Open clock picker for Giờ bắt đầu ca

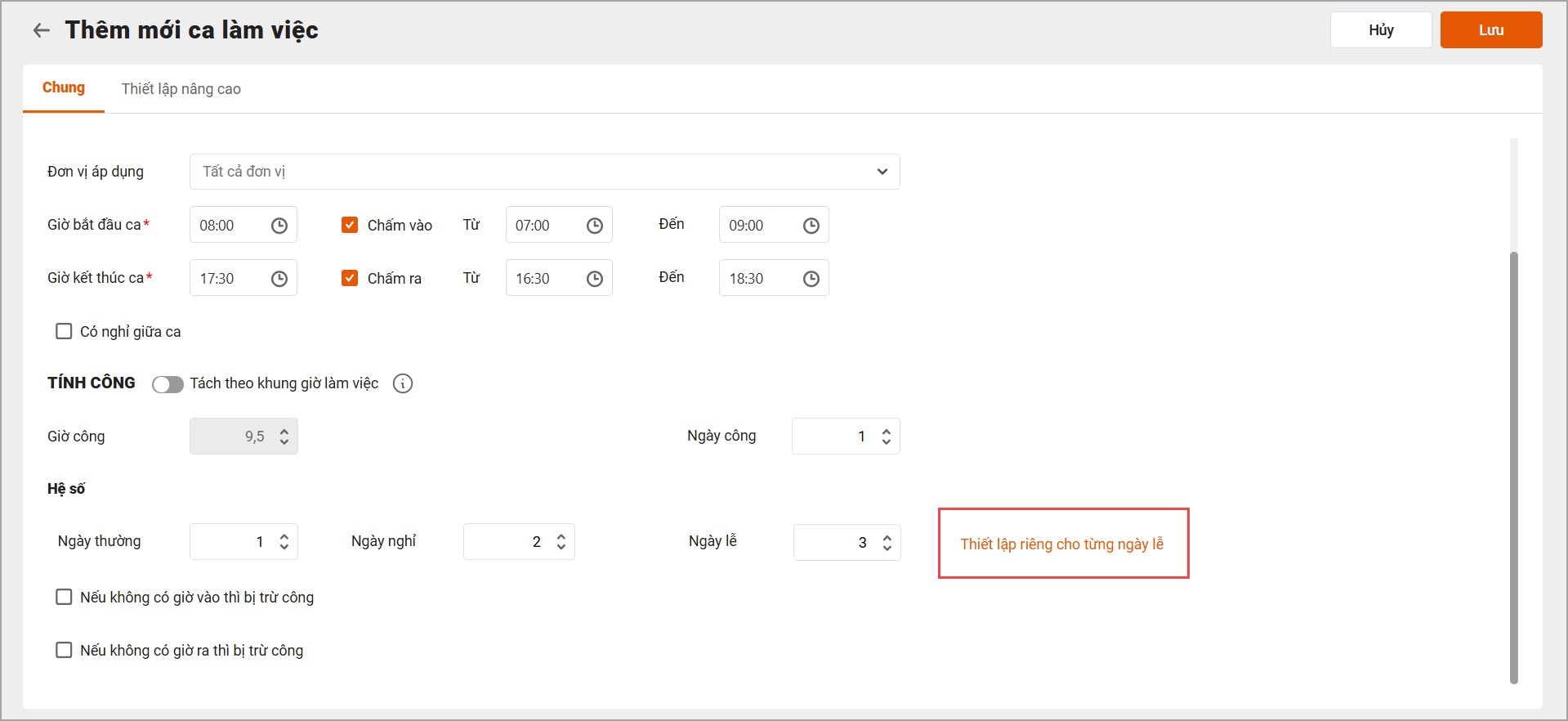pos(279,226)
